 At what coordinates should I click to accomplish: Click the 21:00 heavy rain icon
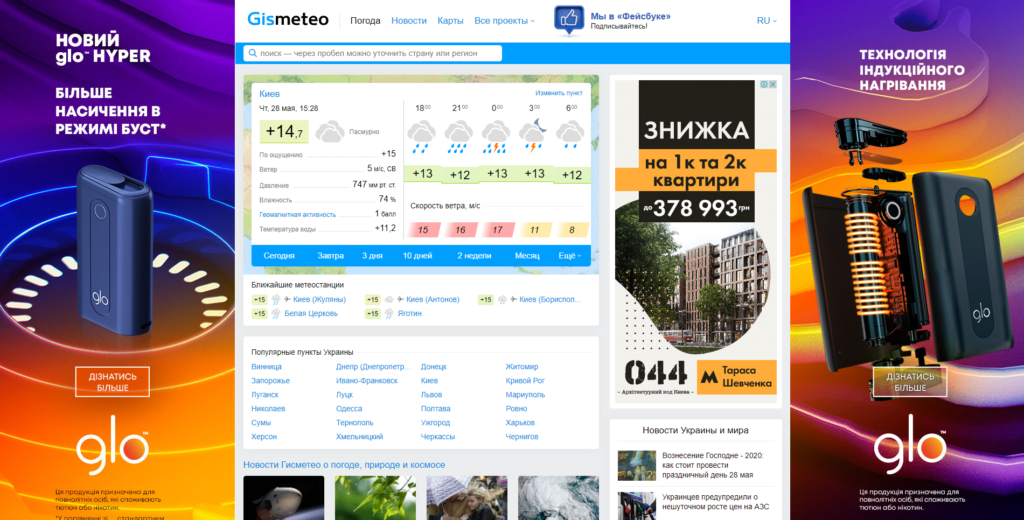click(459, 138)
